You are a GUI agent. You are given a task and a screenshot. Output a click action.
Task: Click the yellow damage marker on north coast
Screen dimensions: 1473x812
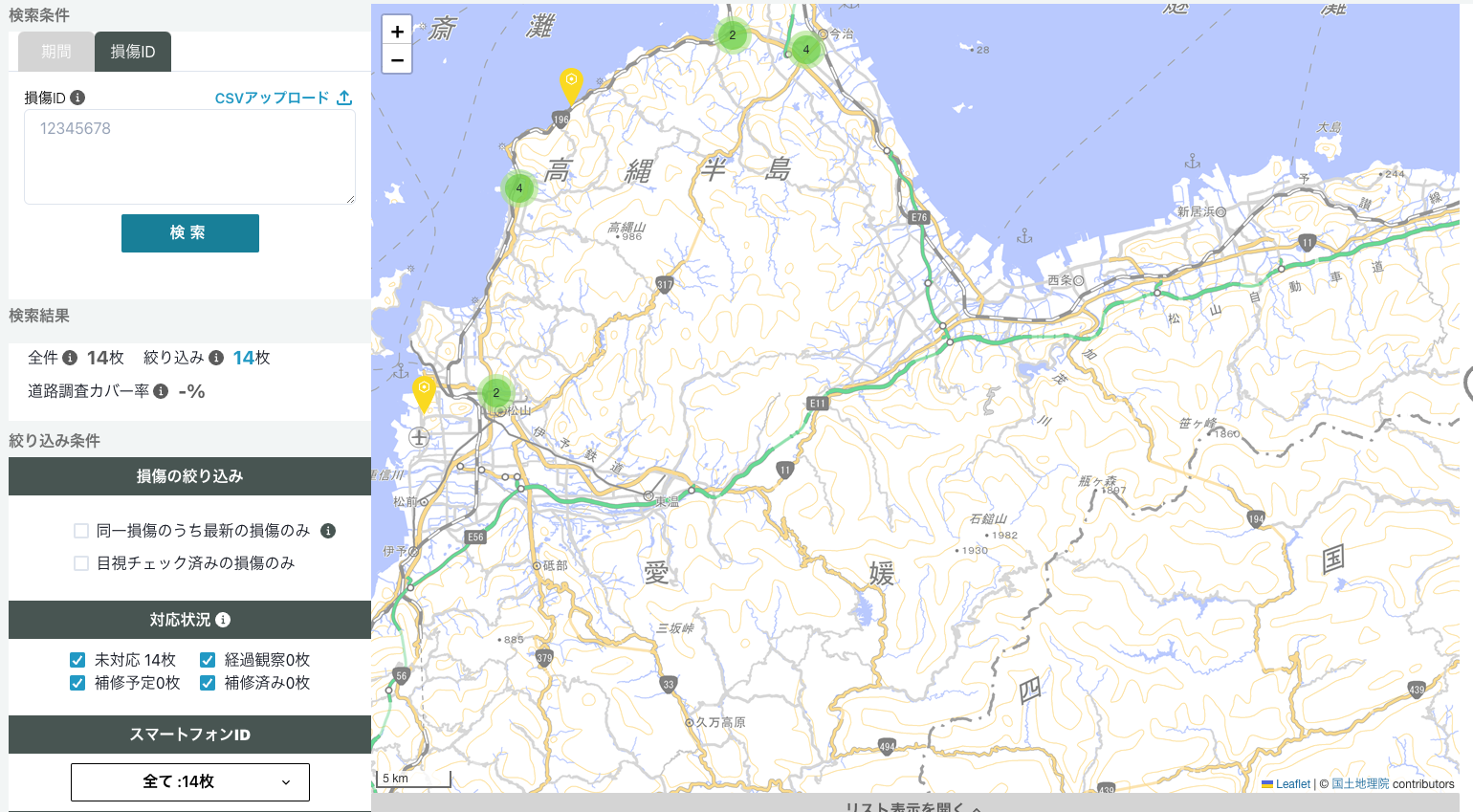[571, 83]
